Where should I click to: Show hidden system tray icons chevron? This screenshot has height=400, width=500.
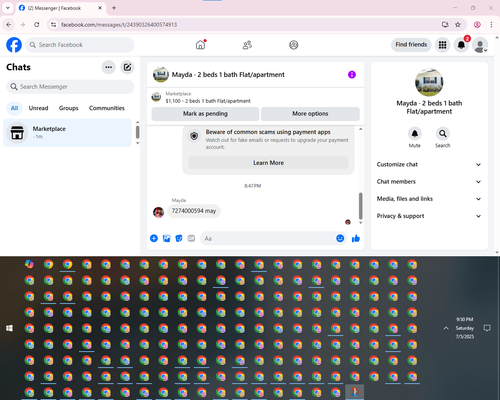pos(446,328)
